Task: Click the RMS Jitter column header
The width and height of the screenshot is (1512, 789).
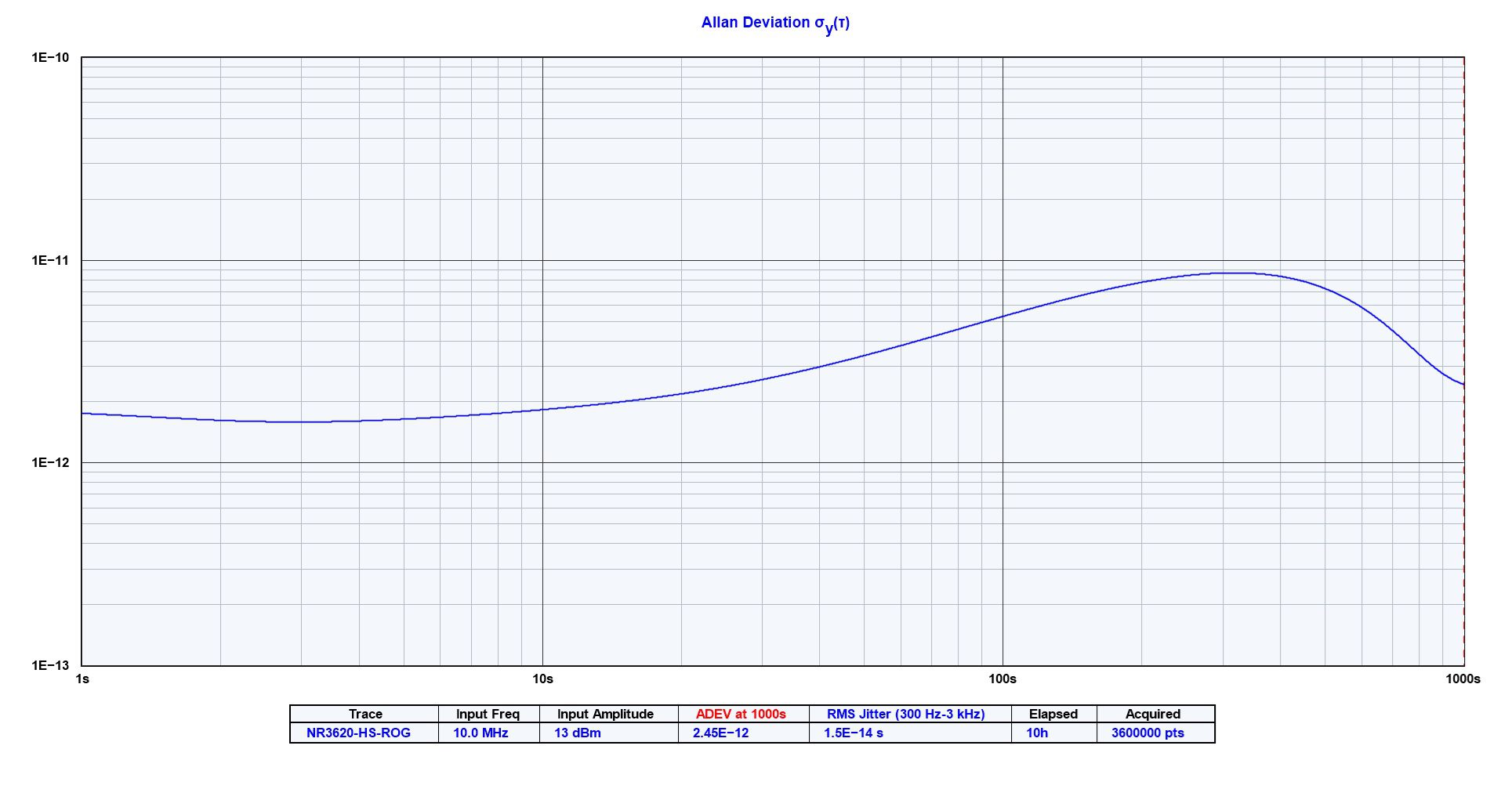Action: pos(907,714)
